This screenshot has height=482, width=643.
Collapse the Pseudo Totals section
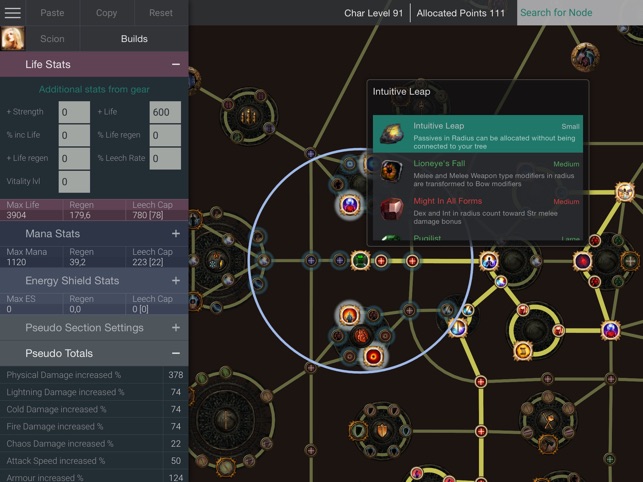point(176,353)
